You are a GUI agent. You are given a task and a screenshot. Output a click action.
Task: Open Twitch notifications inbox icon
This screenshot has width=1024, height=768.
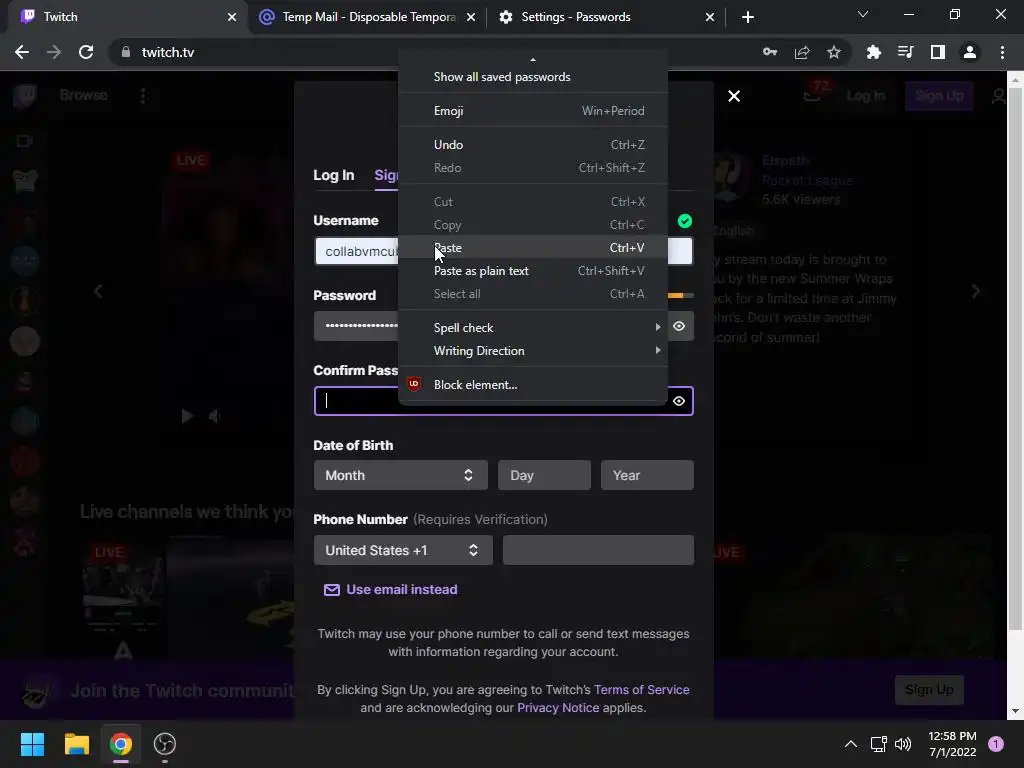click(x=812, y=96)
